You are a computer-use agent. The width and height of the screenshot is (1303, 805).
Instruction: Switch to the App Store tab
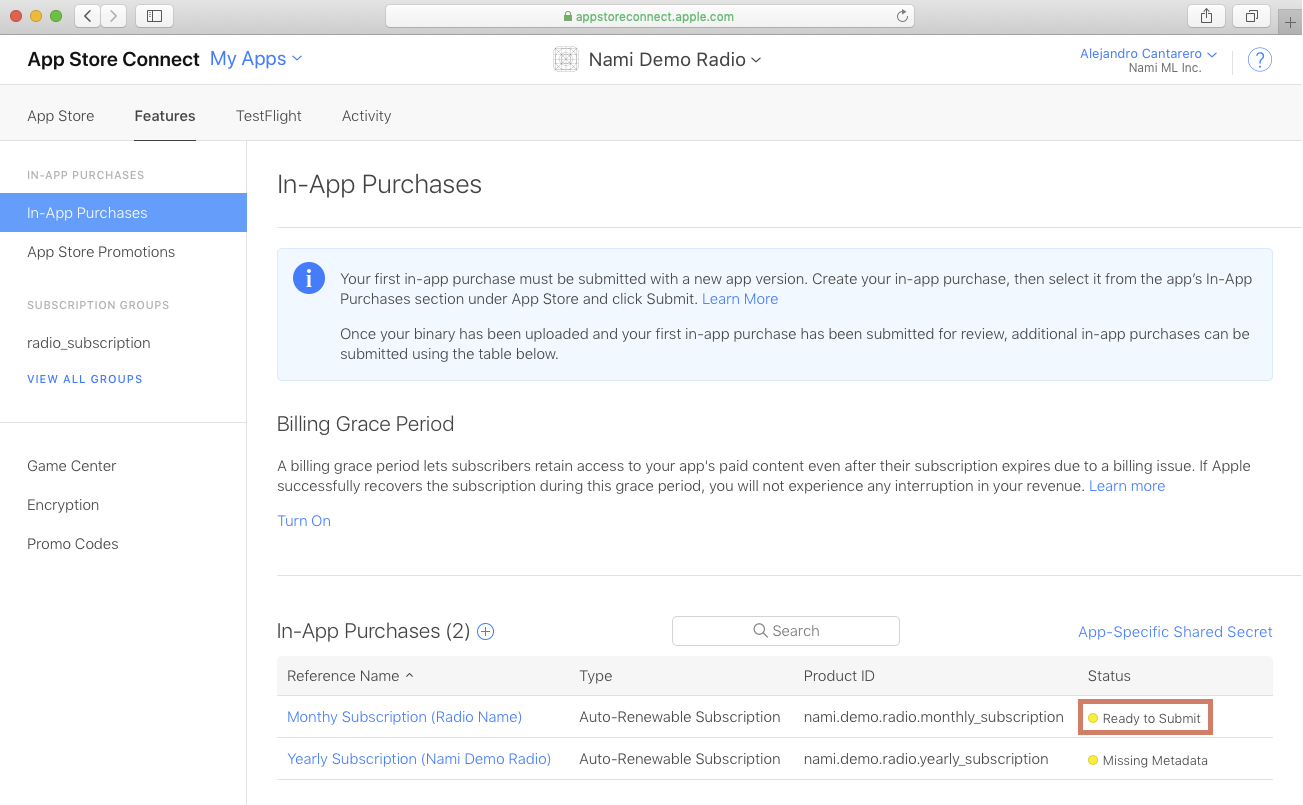[61, 116]
